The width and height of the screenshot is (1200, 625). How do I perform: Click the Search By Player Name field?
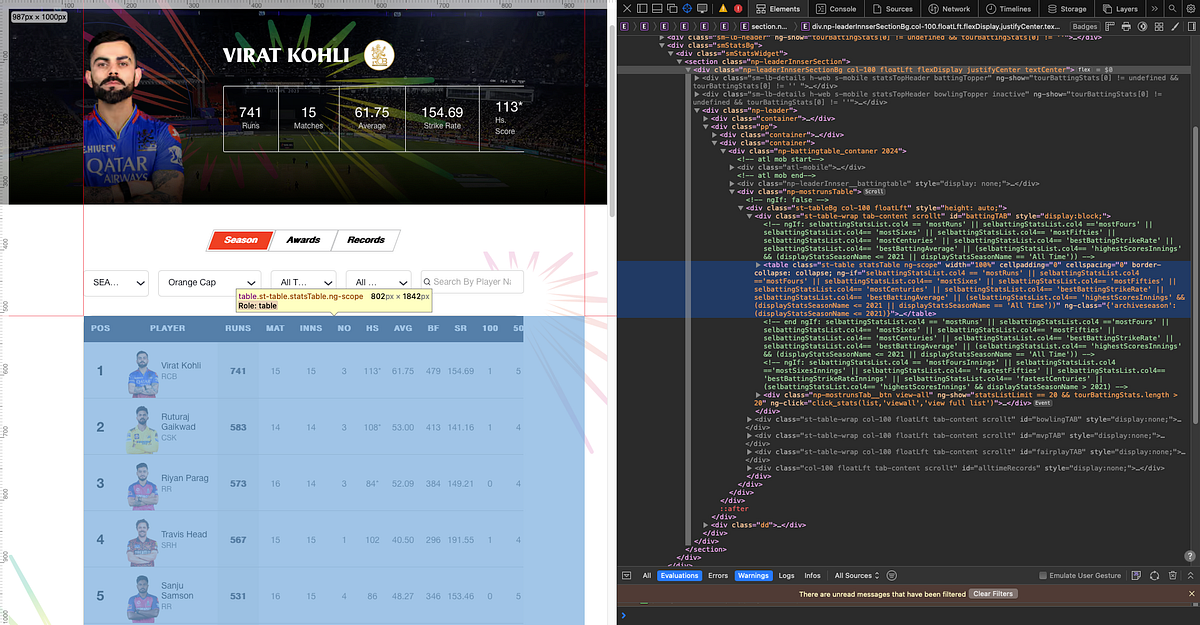[470, 282]
